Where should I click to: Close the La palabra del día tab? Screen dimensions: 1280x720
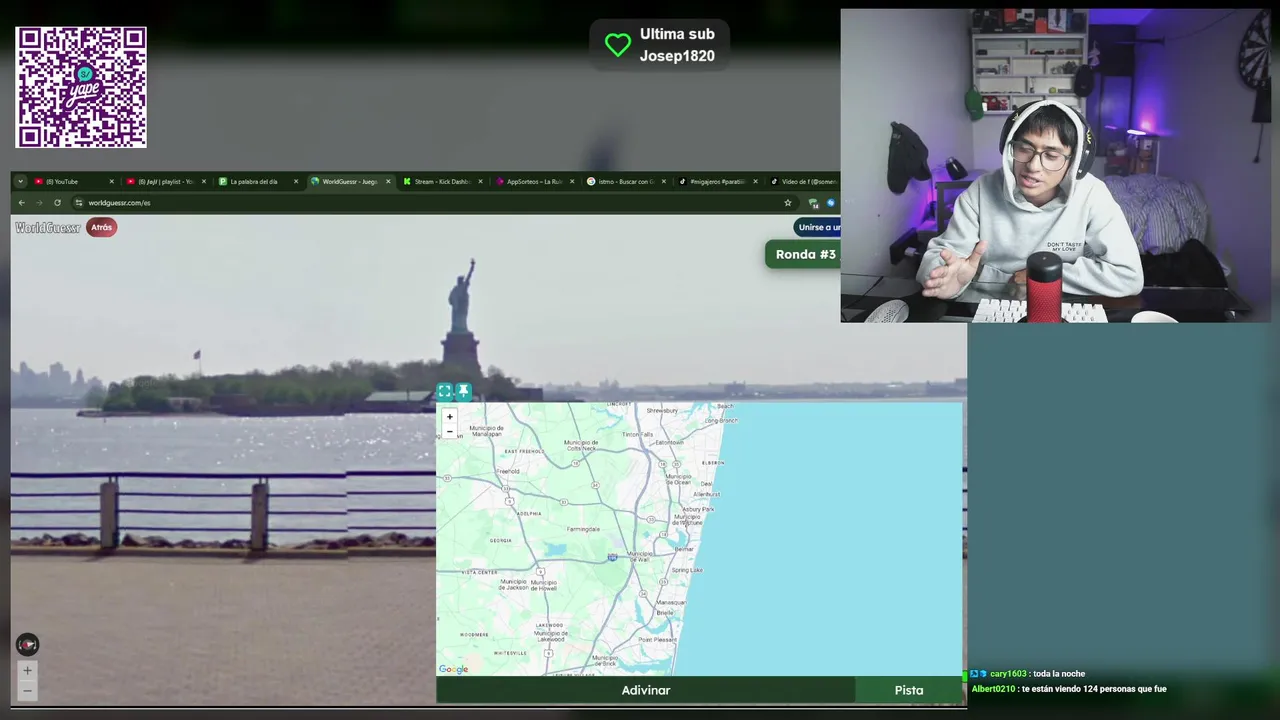pos(295,182)
